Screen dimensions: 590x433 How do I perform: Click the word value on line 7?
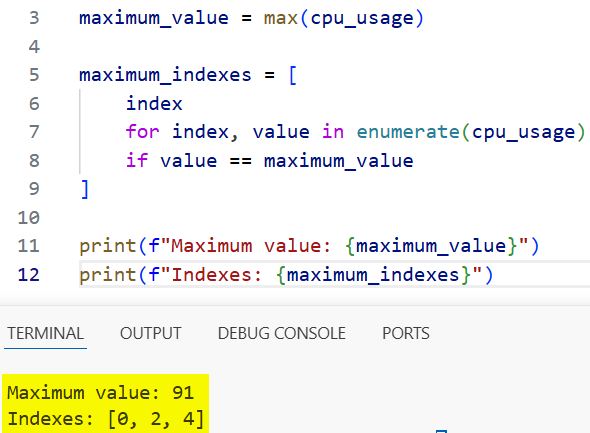click(281, 132)
